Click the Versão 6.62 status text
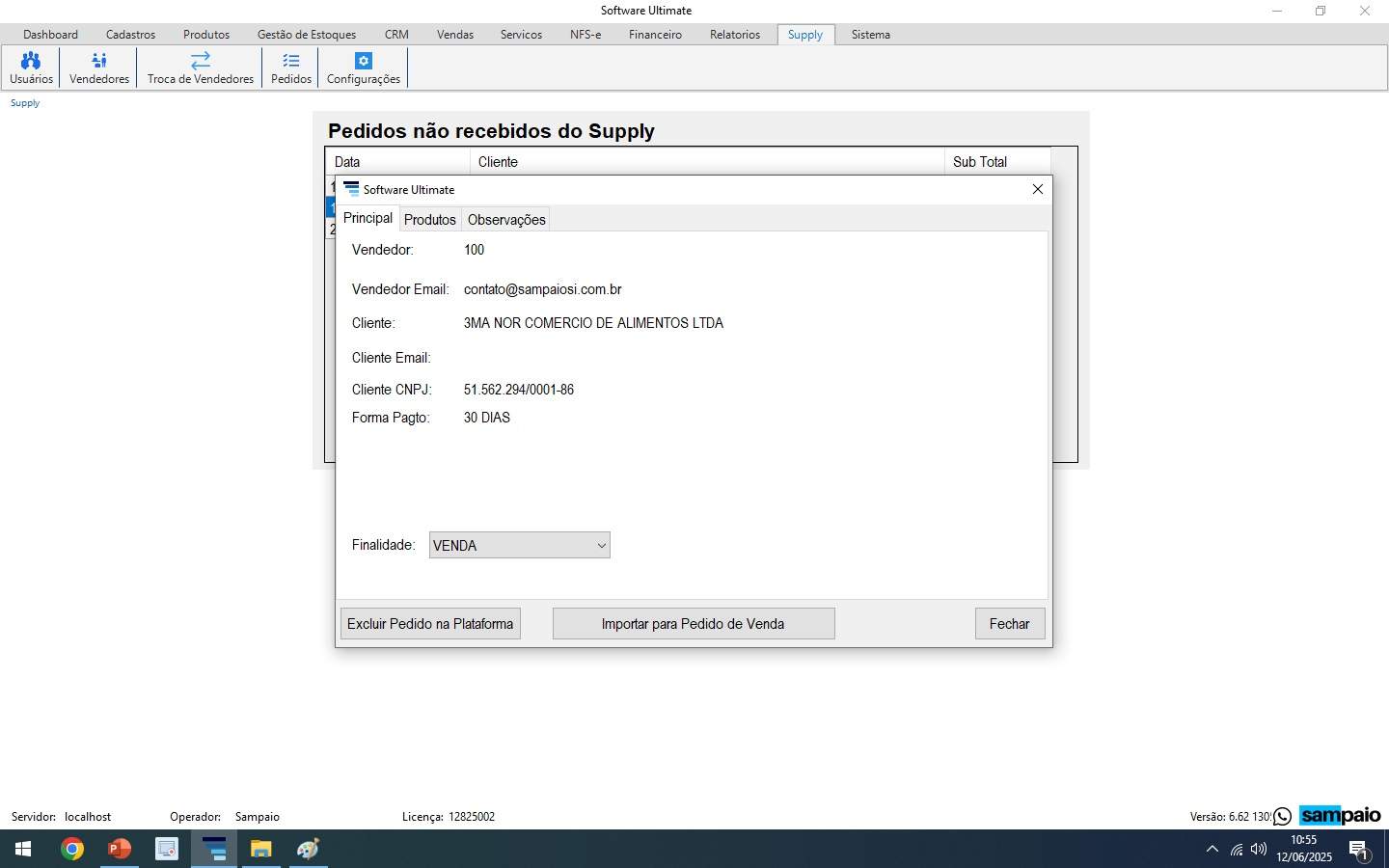This screenshot has width=1389, height=868. tap(1230, 817)
